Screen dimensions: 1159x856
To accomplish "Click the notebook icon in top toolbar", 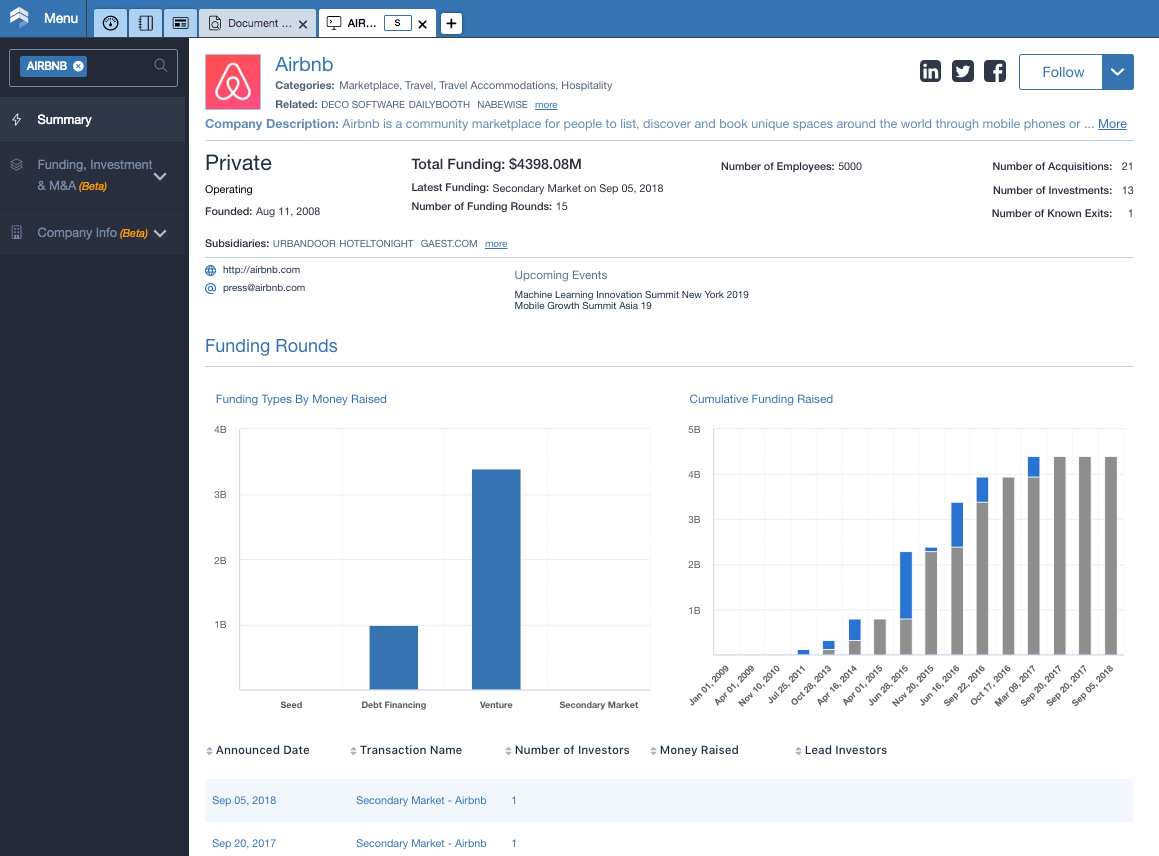I will pos(146,23).
